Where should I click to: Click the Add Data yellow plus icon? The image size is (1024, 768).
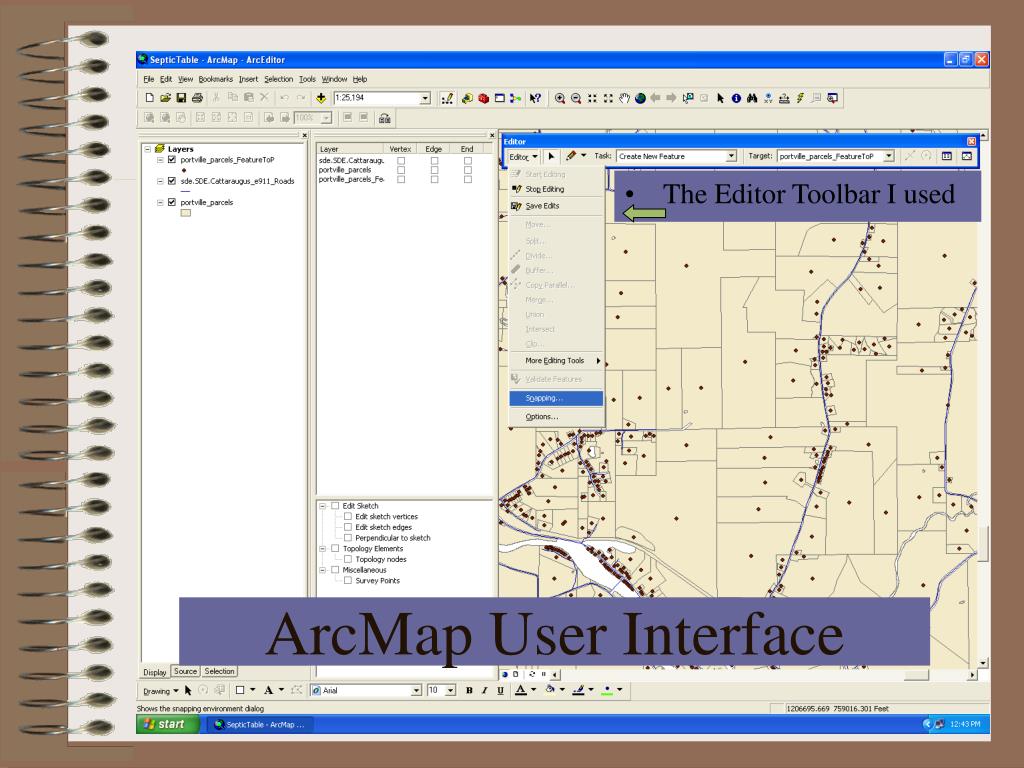click(x=321, y=98)
